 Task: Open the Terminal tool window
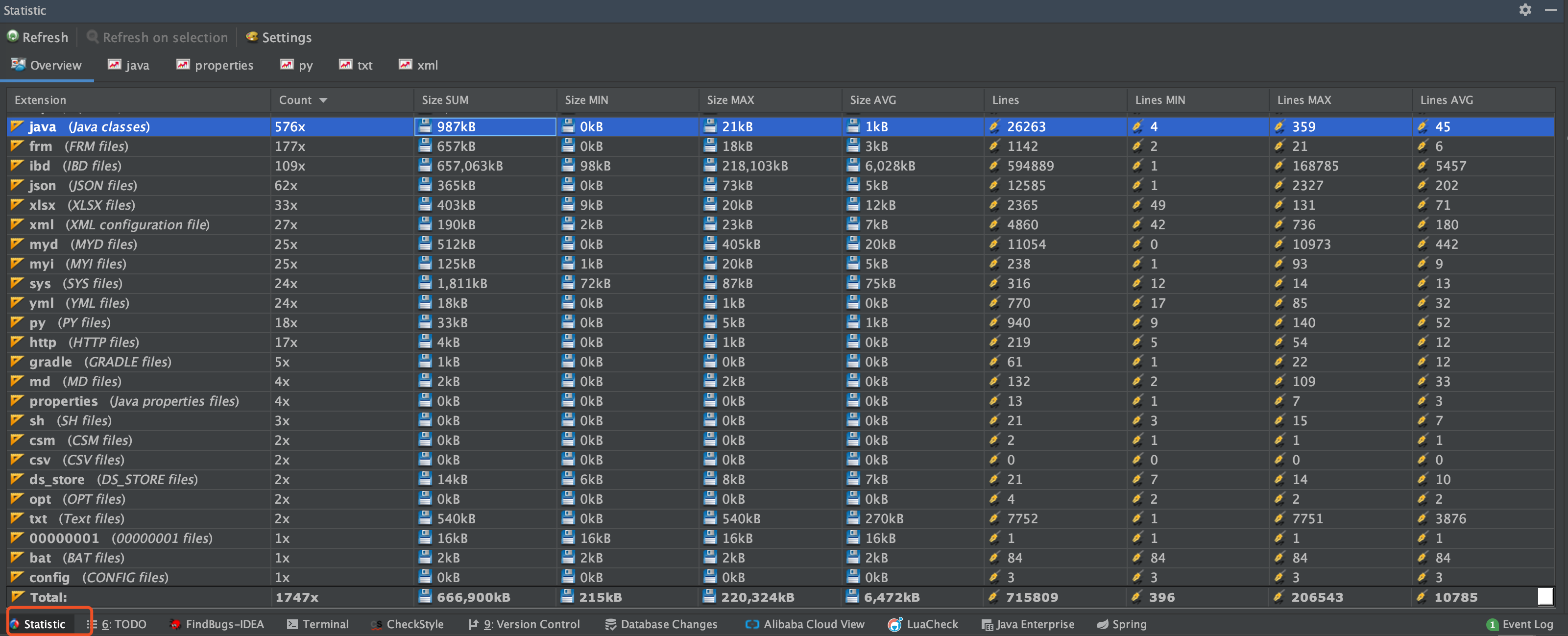click(318, 624)
